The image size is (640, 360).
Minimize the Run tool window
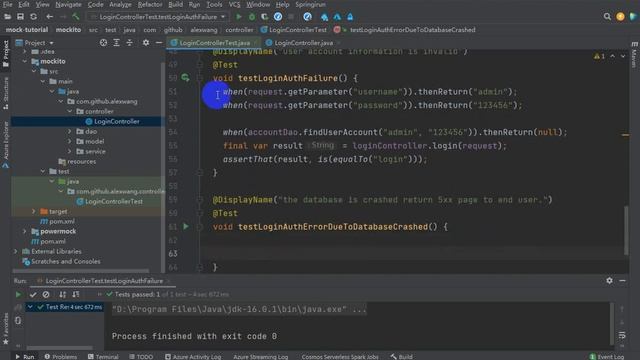[x=622, y=280]
